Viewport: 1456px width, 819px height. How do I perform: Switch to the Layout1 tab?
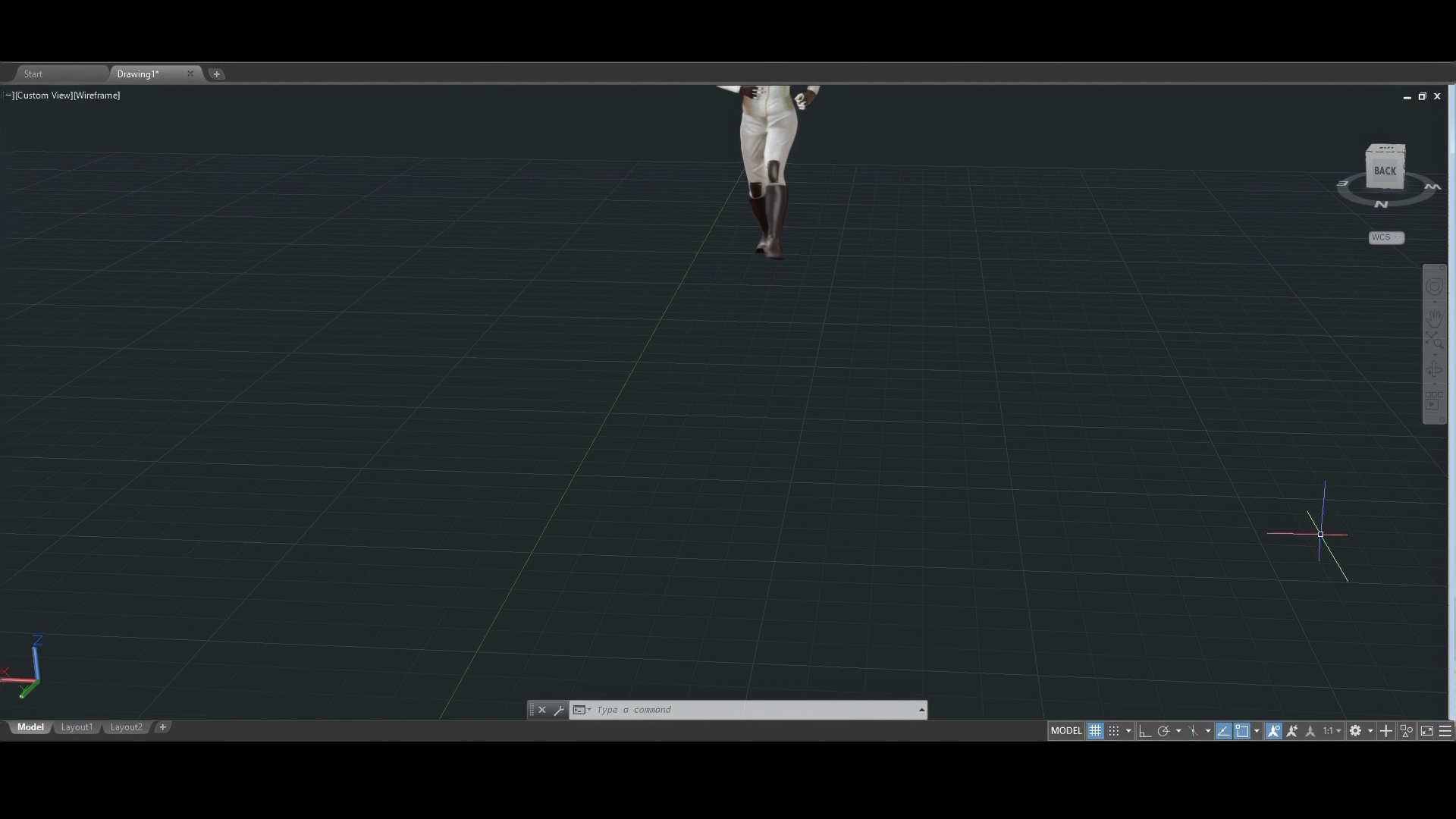77,727
